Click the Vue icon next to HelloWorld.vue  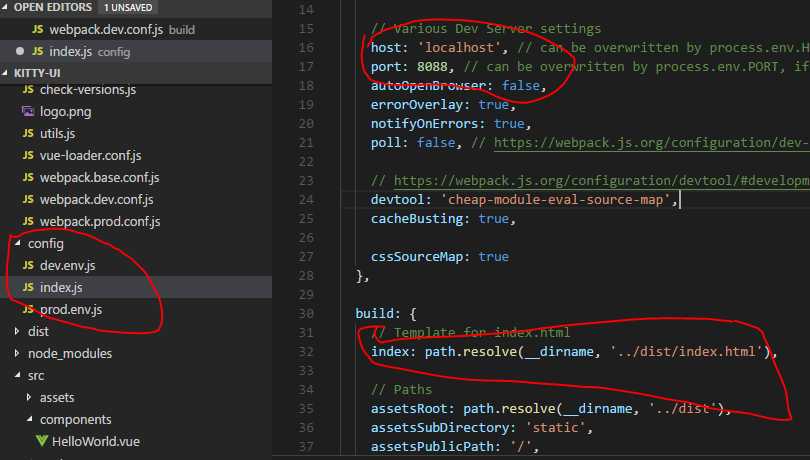pos(42,440)
